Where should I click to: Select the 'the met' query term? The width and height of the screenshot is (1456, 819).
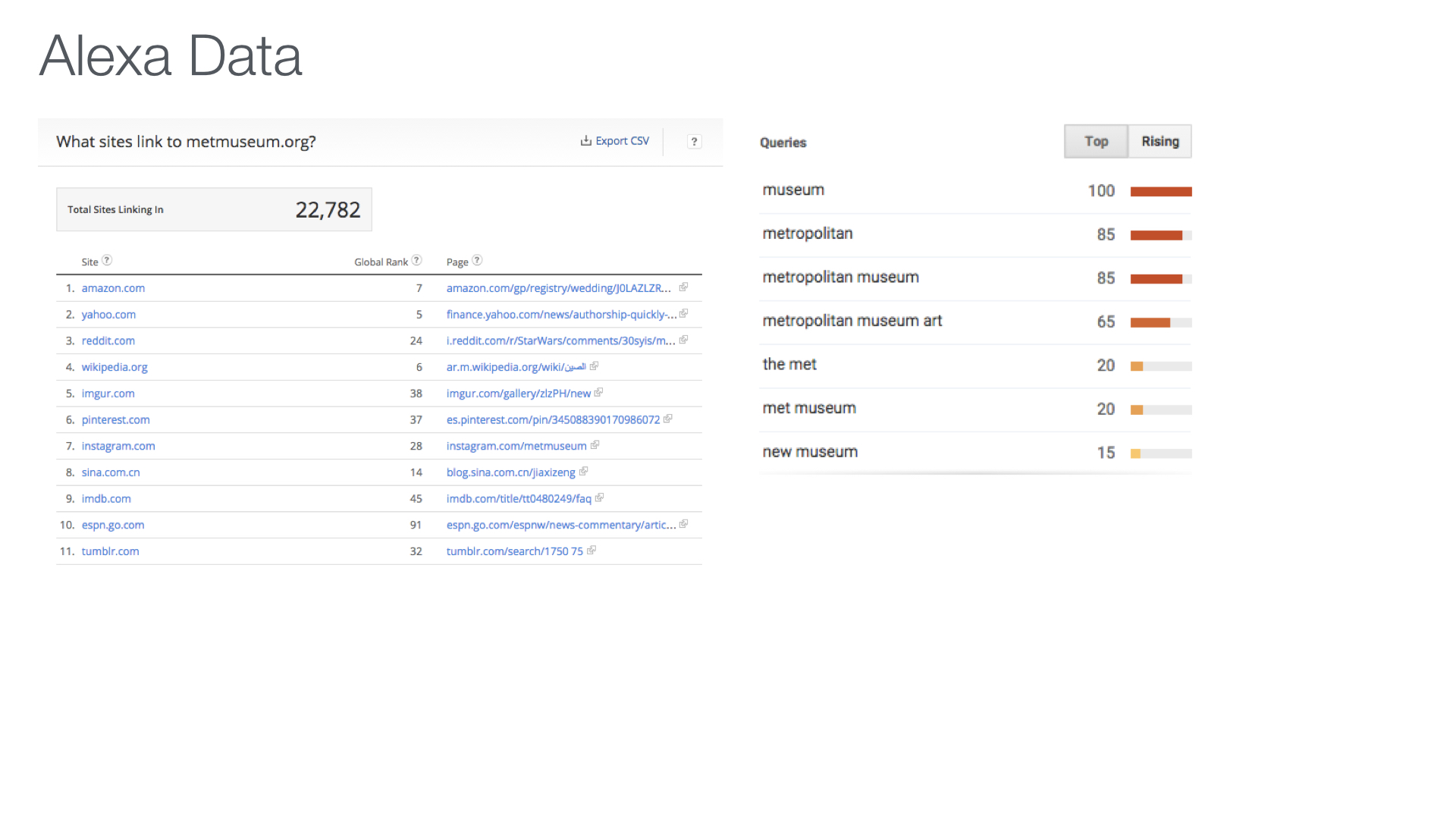coord(789,365)
